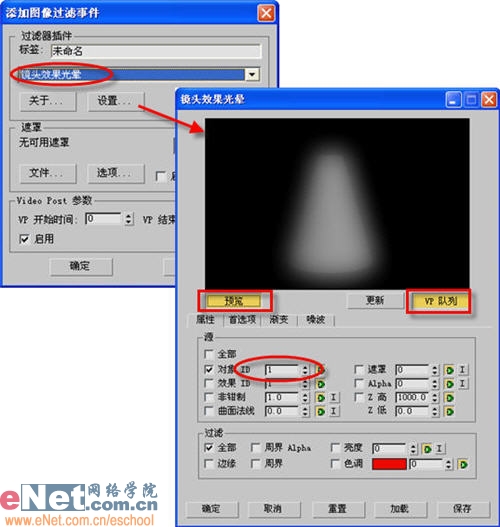Uncheck 全部 in the 过滤 group
This screenshot has width=500, height=527.
[x=209, y=448]
